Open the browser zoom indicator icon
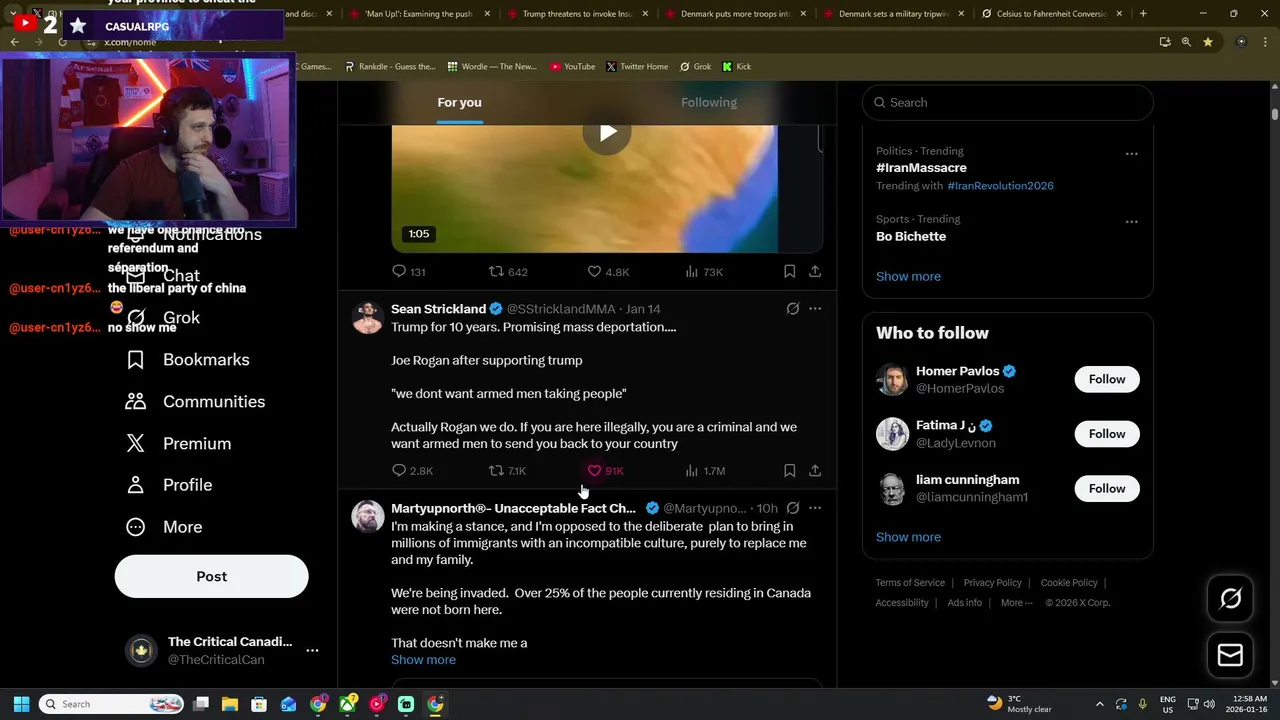The height and width of the screenshot is (720, 1280). click(x=1186, y=42)
